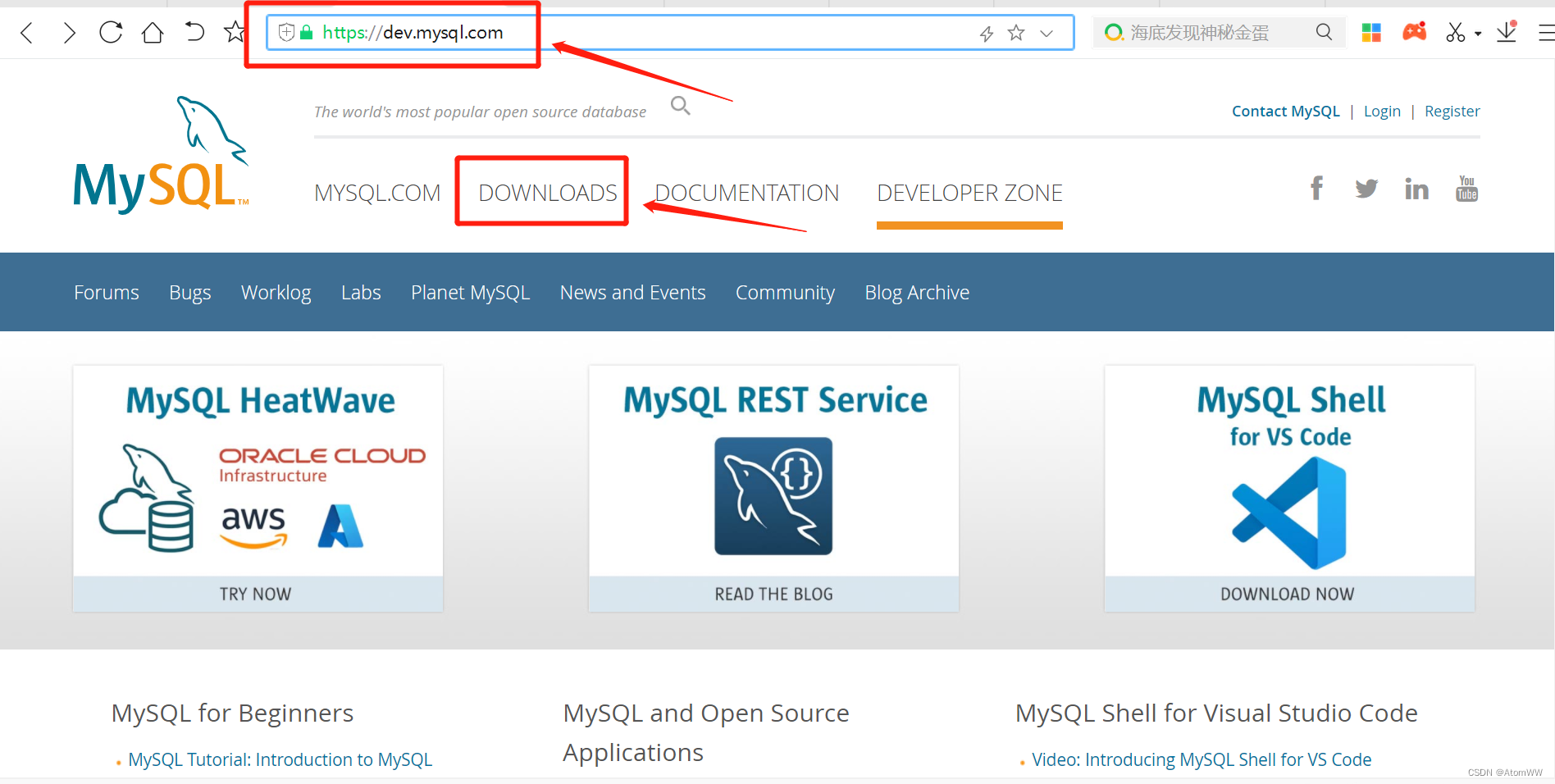
Task: Click the Login link
Action: [x=1382, y=112]
